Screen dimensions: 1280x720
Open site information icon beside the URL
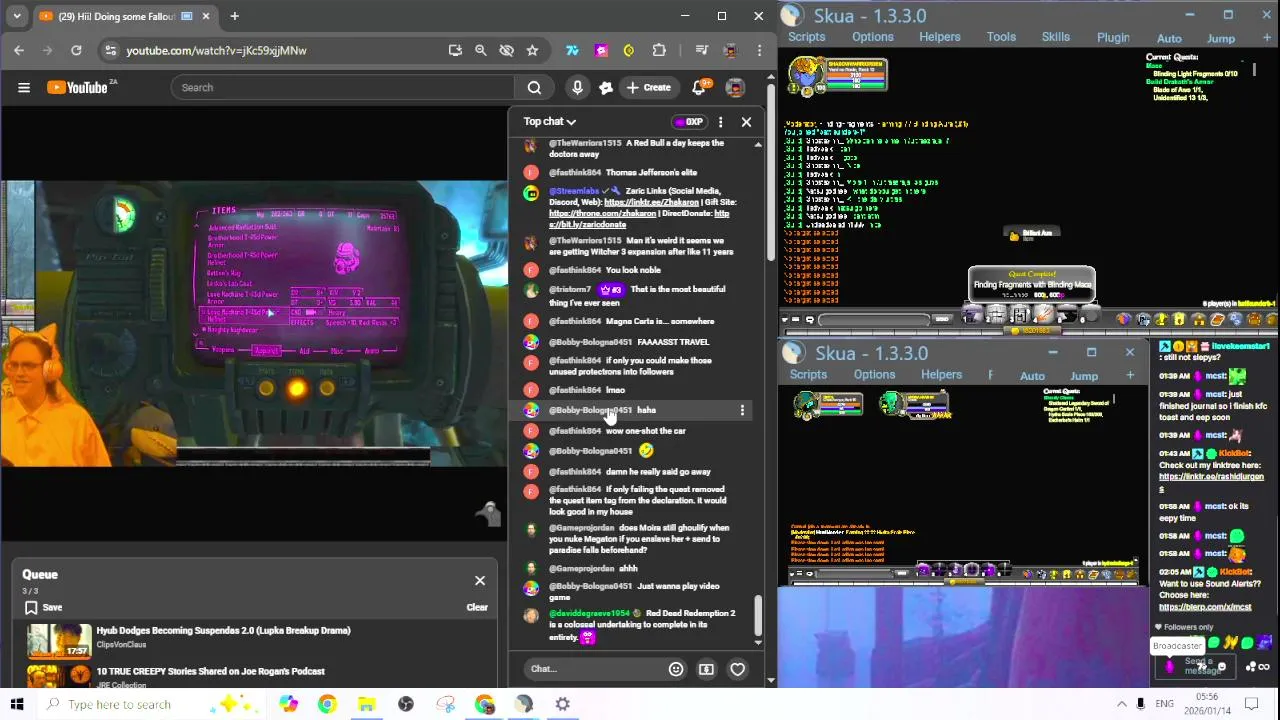[110, 50]
